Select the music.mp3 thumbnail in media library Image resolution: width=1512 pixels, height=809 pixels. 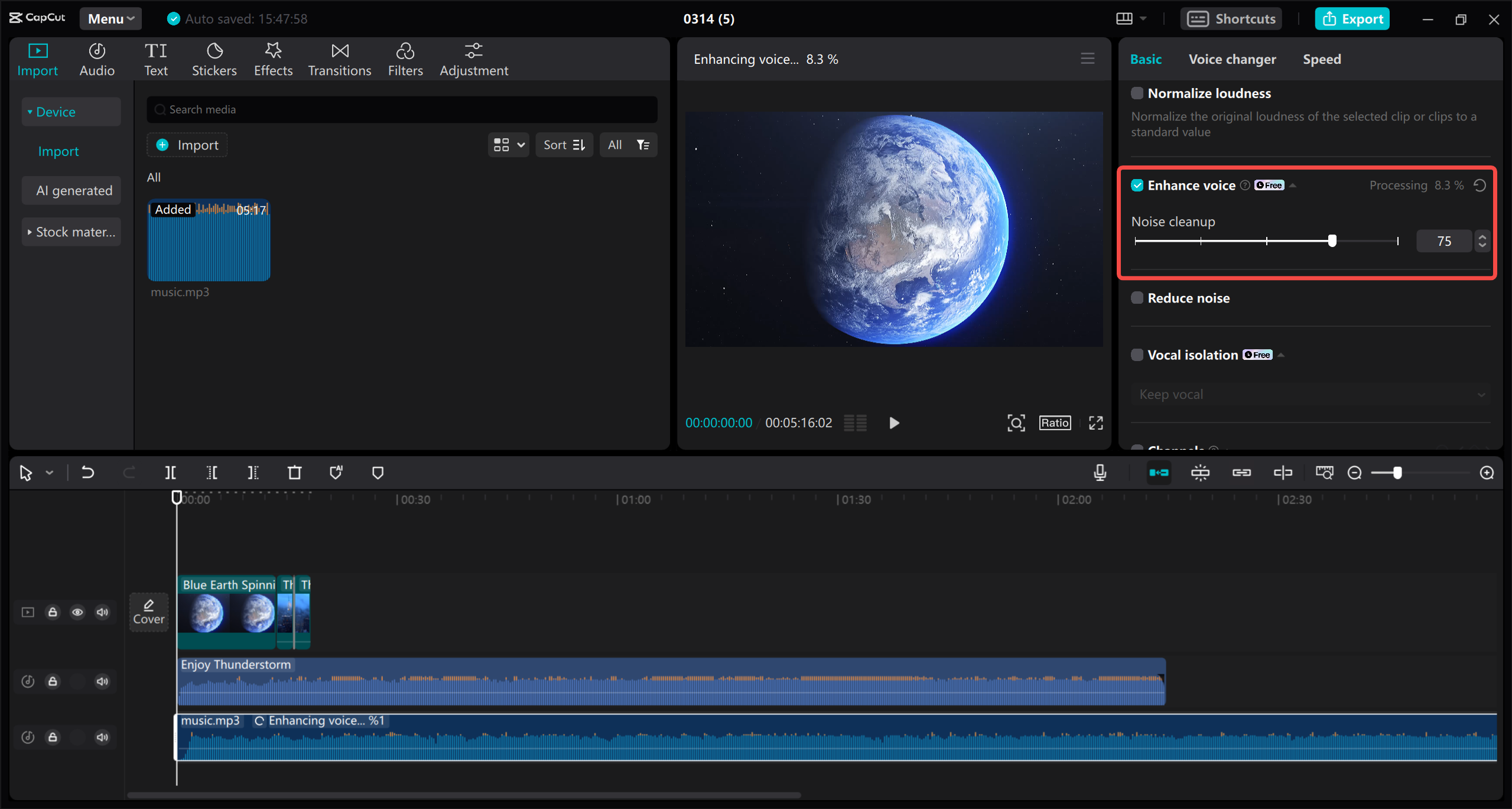pyautogui.click(x=209, y=241)
